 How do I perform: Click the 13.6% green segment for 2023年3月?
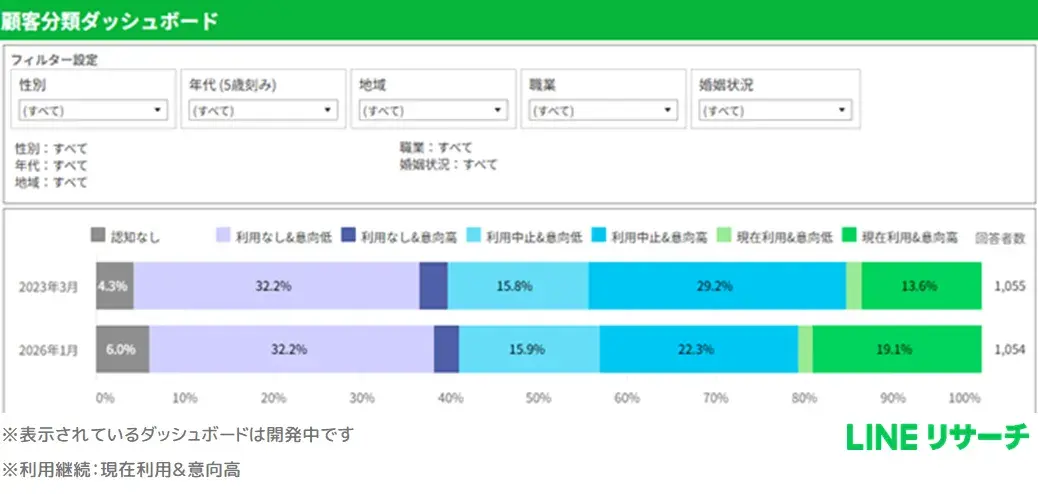pos(921,286)
